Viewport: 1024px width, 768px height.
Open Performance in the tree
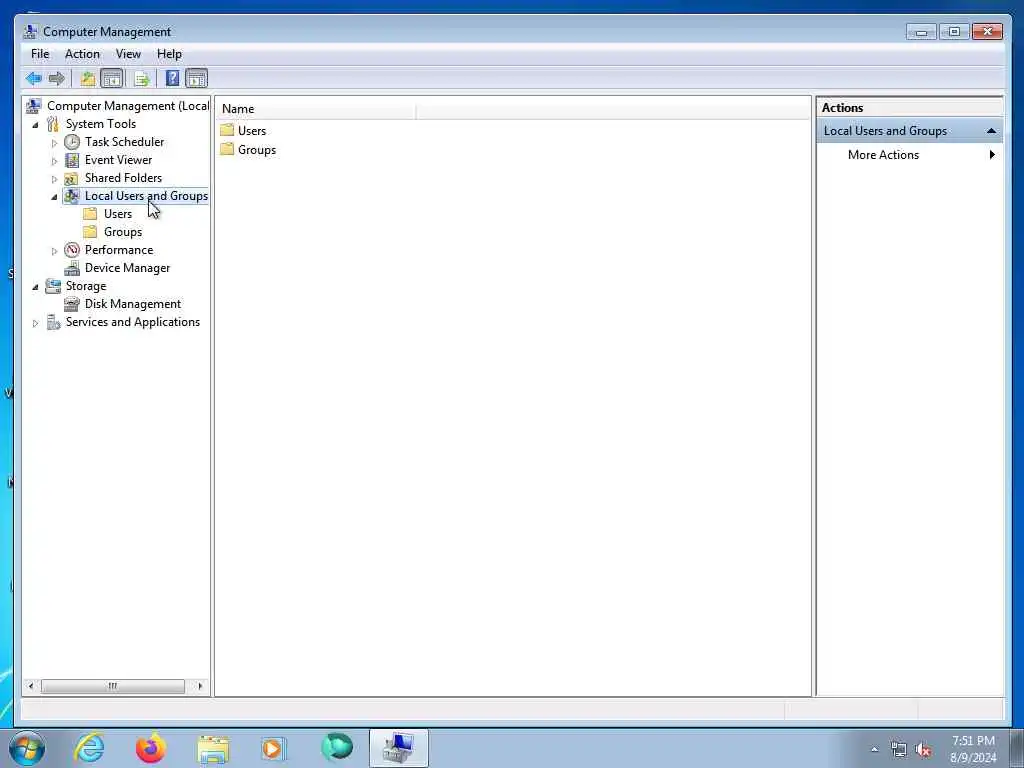(x=119, y=250)
